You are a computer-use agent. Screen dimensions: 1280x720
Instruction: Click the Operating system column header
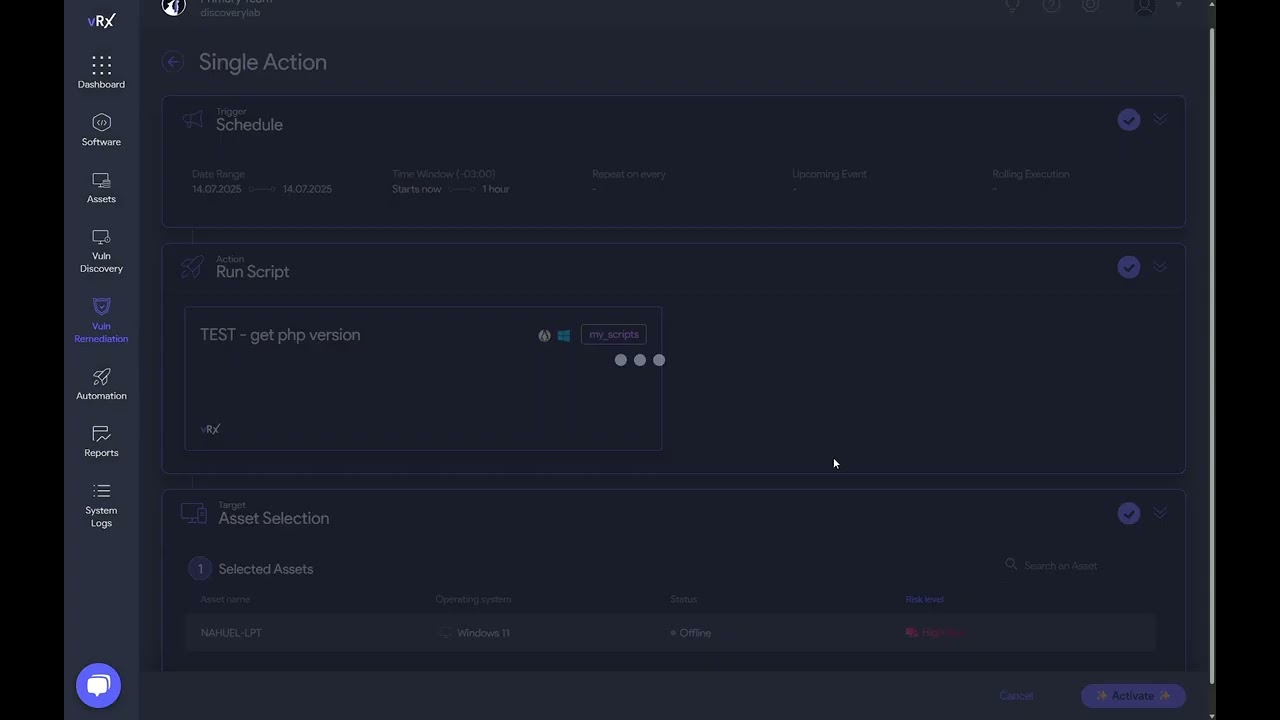click(x=473, y=600)
